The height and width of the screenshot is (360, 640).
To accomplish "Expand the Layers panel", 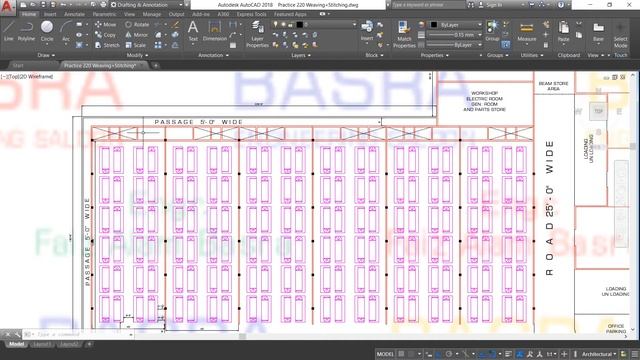I will 301,55.
